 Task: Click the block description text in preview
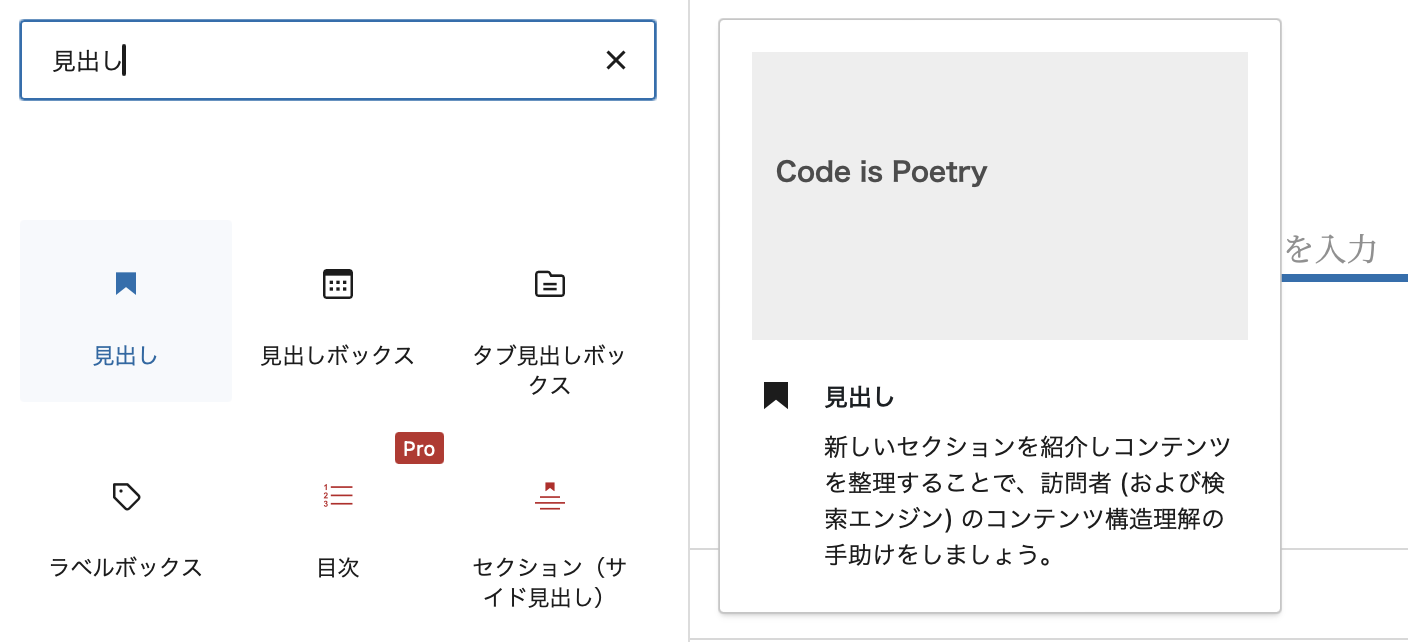tap(1027, 500)
